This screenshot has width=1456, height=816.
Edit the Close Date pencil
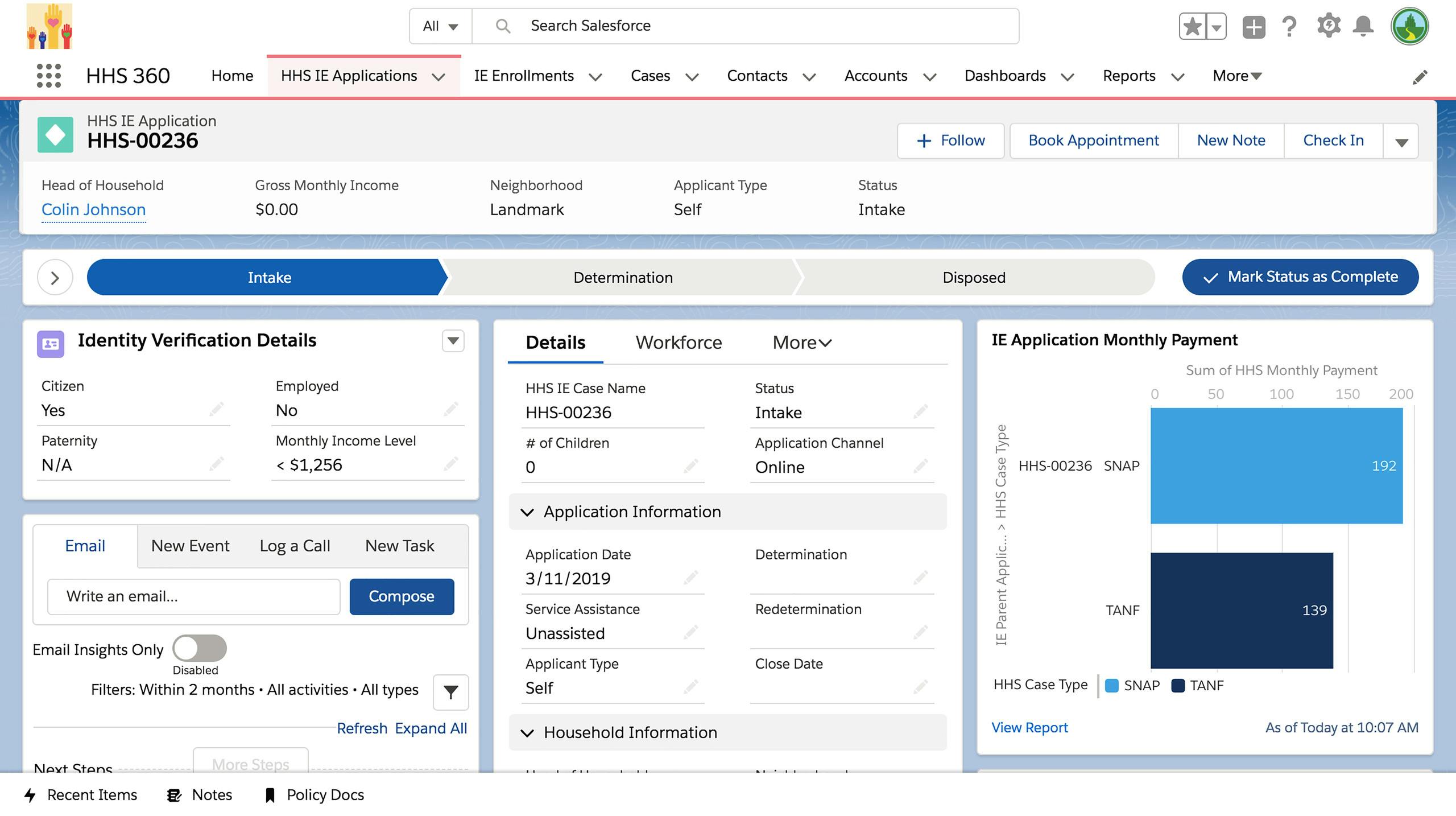click(x=921, y=687)
